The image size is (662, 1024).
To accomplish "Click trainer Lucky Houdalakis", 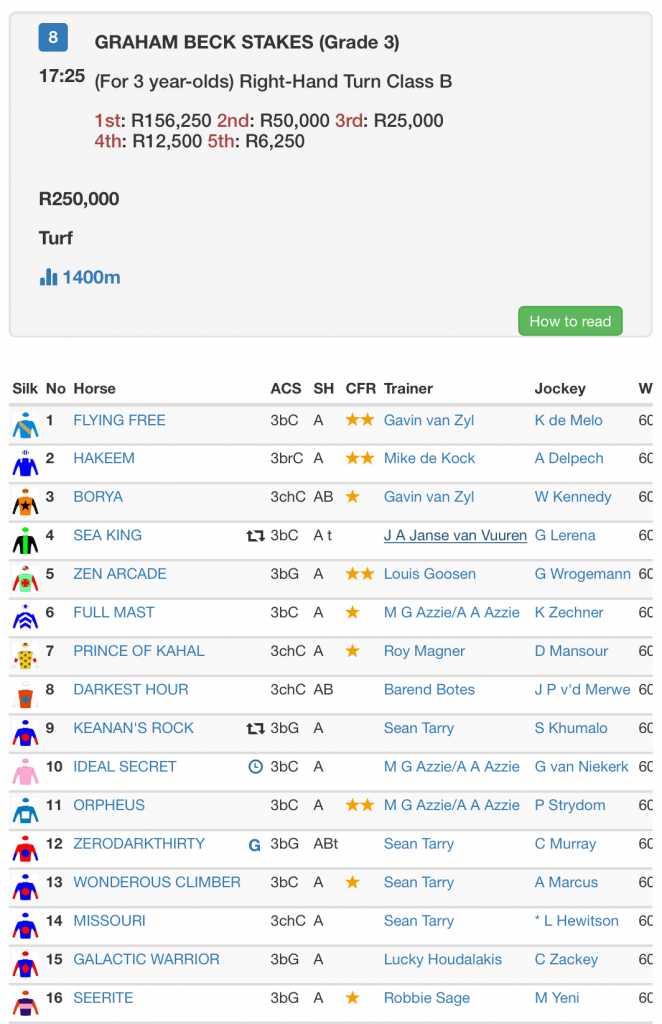I will click(x=443, y=960).
